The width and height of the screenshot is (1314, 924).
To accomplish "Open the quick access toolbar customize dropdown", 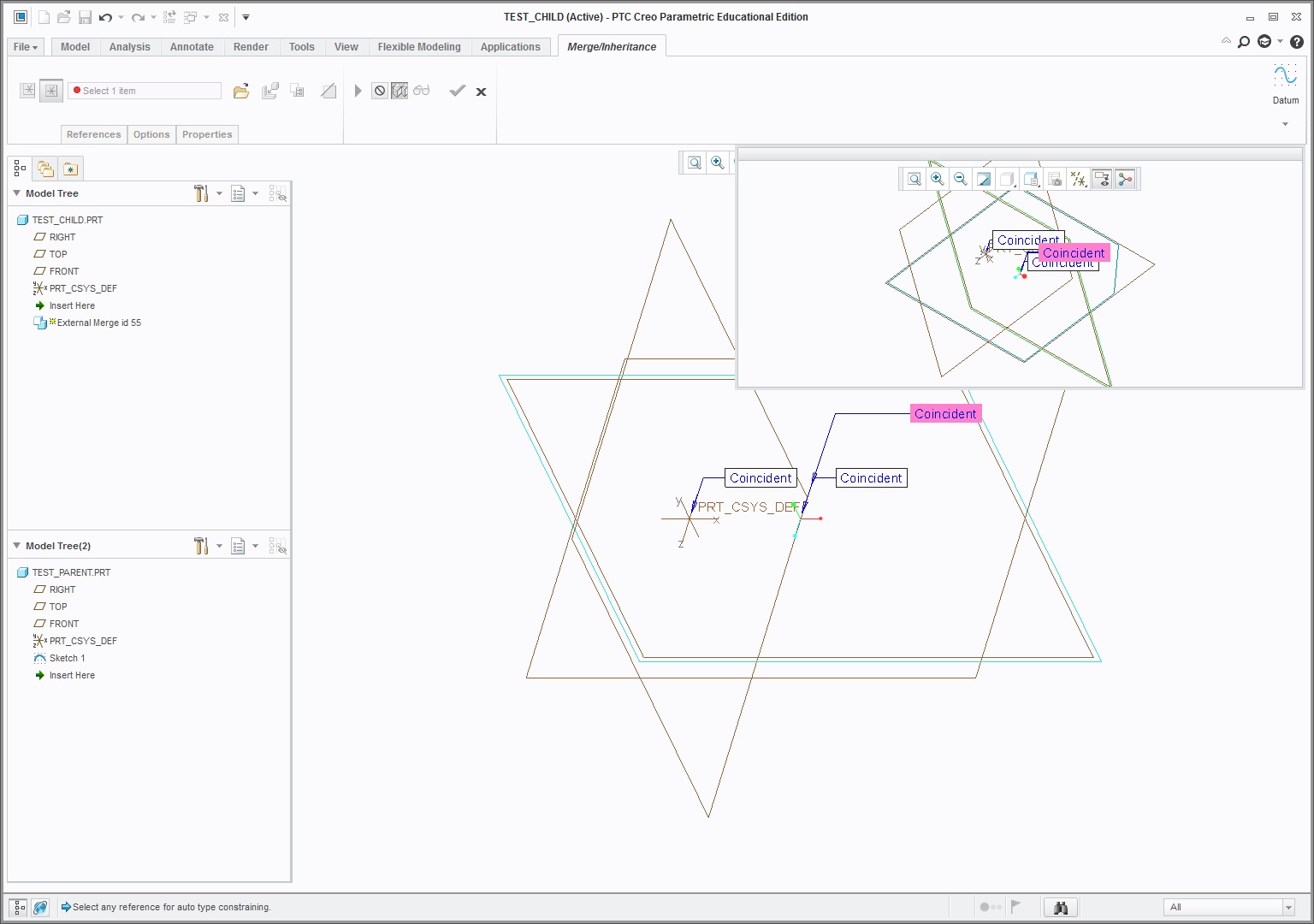I will pos(246,17).
